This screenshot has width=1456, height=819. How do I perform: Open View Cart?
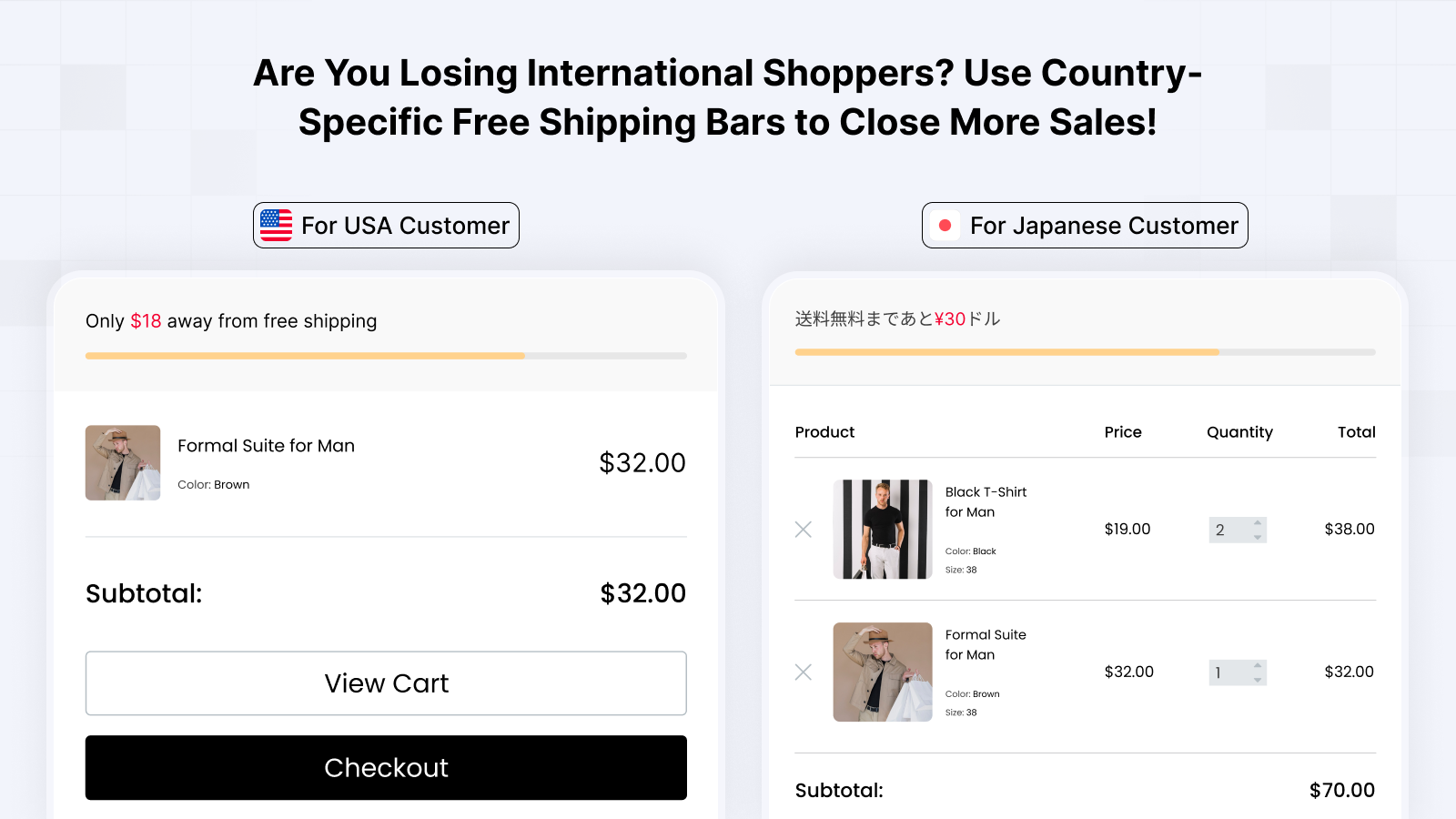tap(386, 682)
